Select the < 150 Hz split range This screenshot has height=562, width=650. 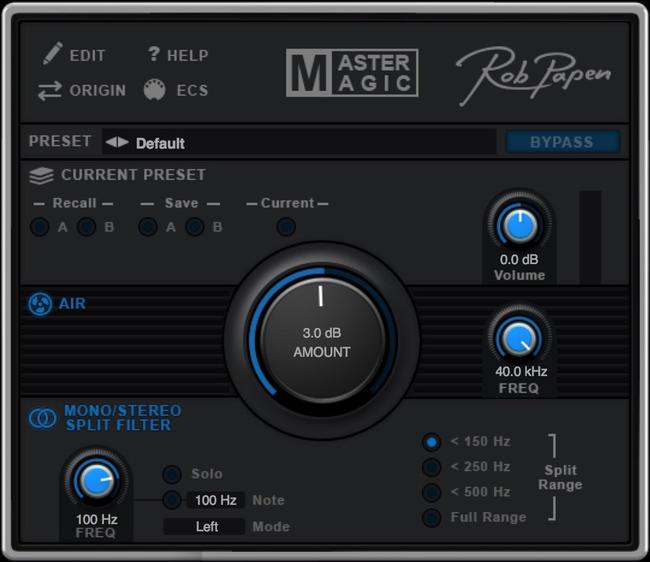[432, 442]
